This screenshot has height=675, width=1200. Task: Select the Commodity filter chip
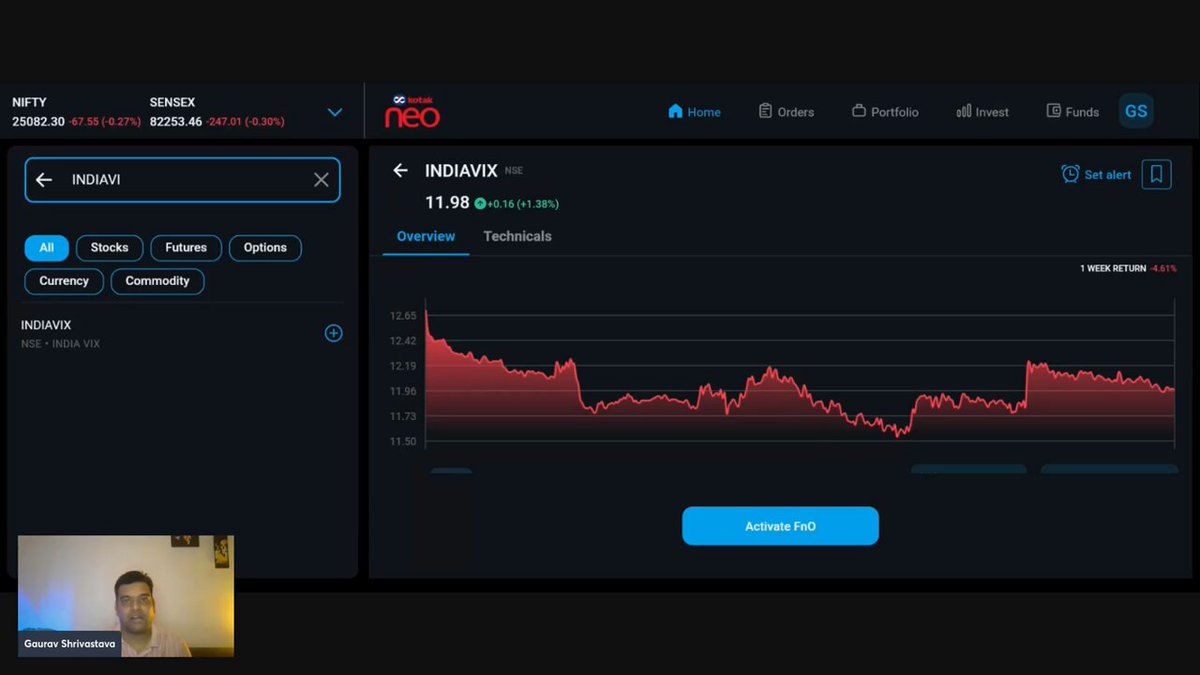point(157,281)
